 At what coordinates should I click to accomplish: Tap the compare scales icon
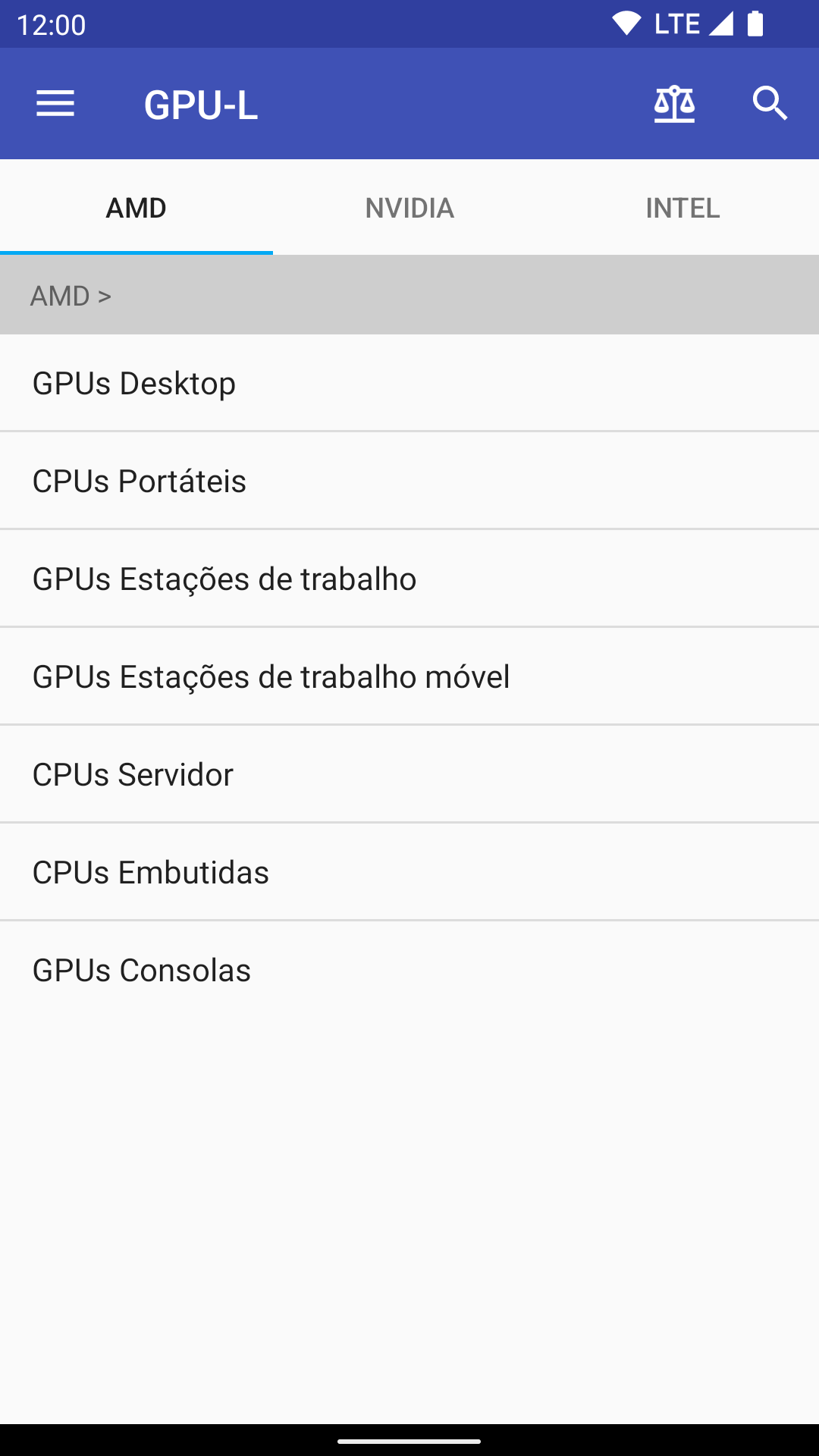coord(674,104)
